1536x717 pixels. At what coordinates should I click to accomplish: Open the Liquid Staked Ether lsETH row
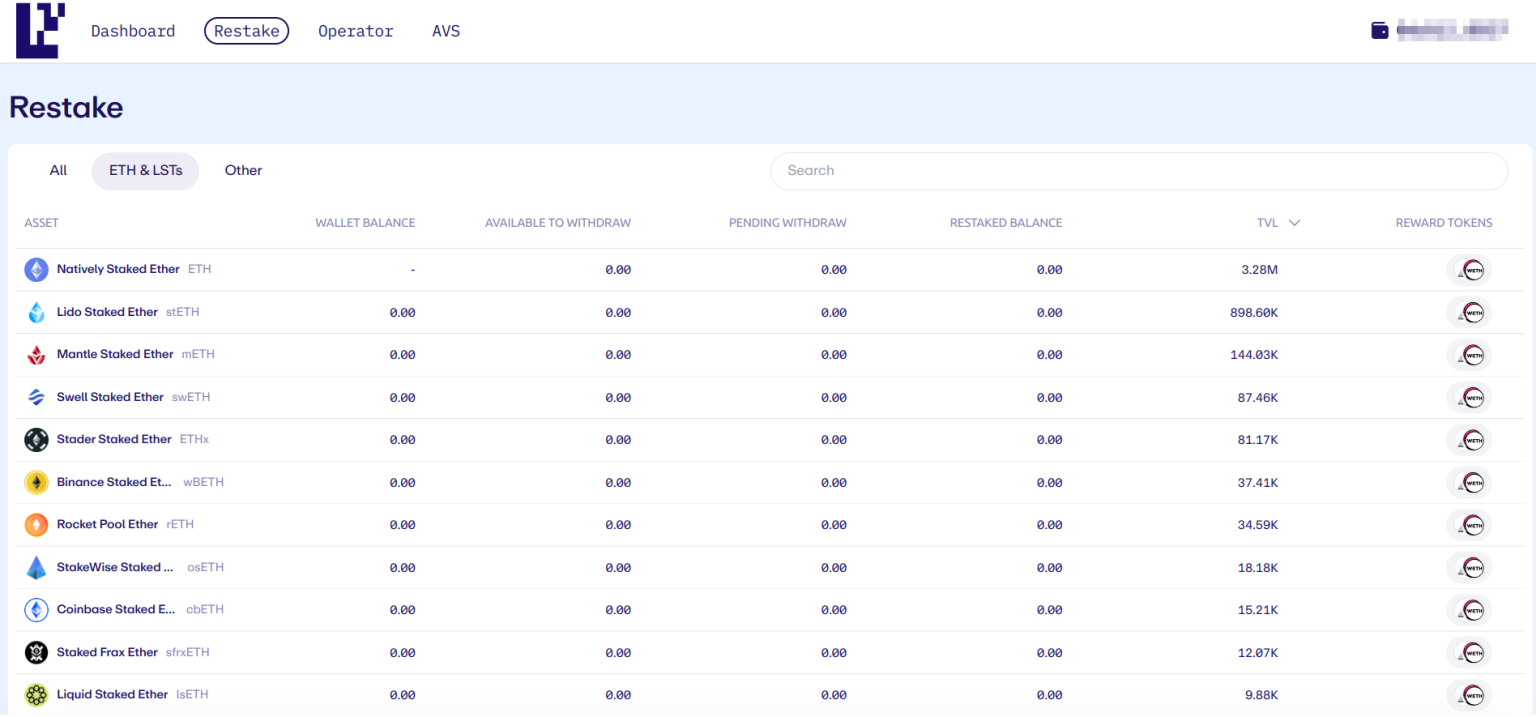[x=112, y=695]
